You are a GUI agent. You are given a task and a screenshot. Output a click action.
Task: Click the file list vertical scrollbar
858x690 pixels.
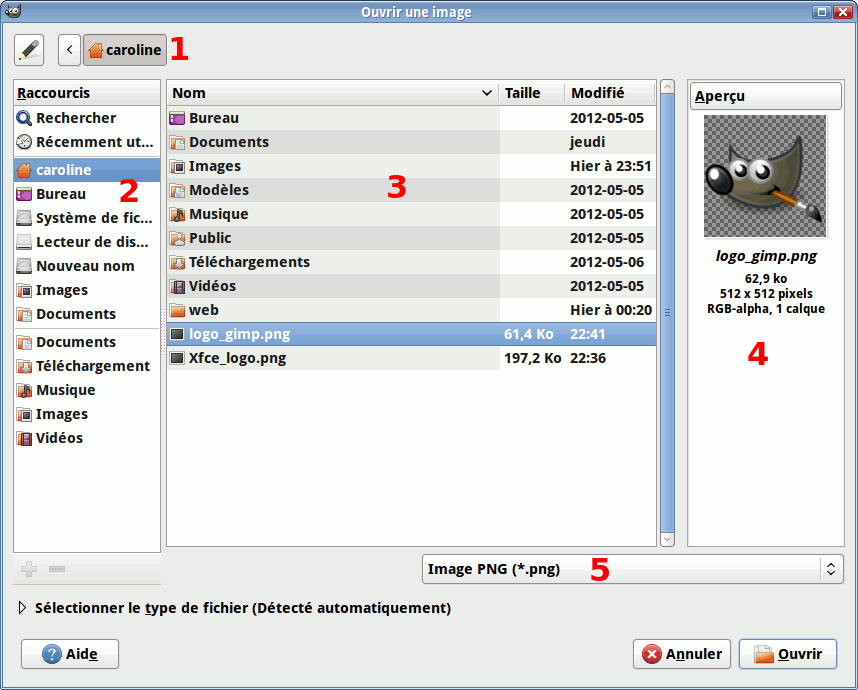coord(667,310)
